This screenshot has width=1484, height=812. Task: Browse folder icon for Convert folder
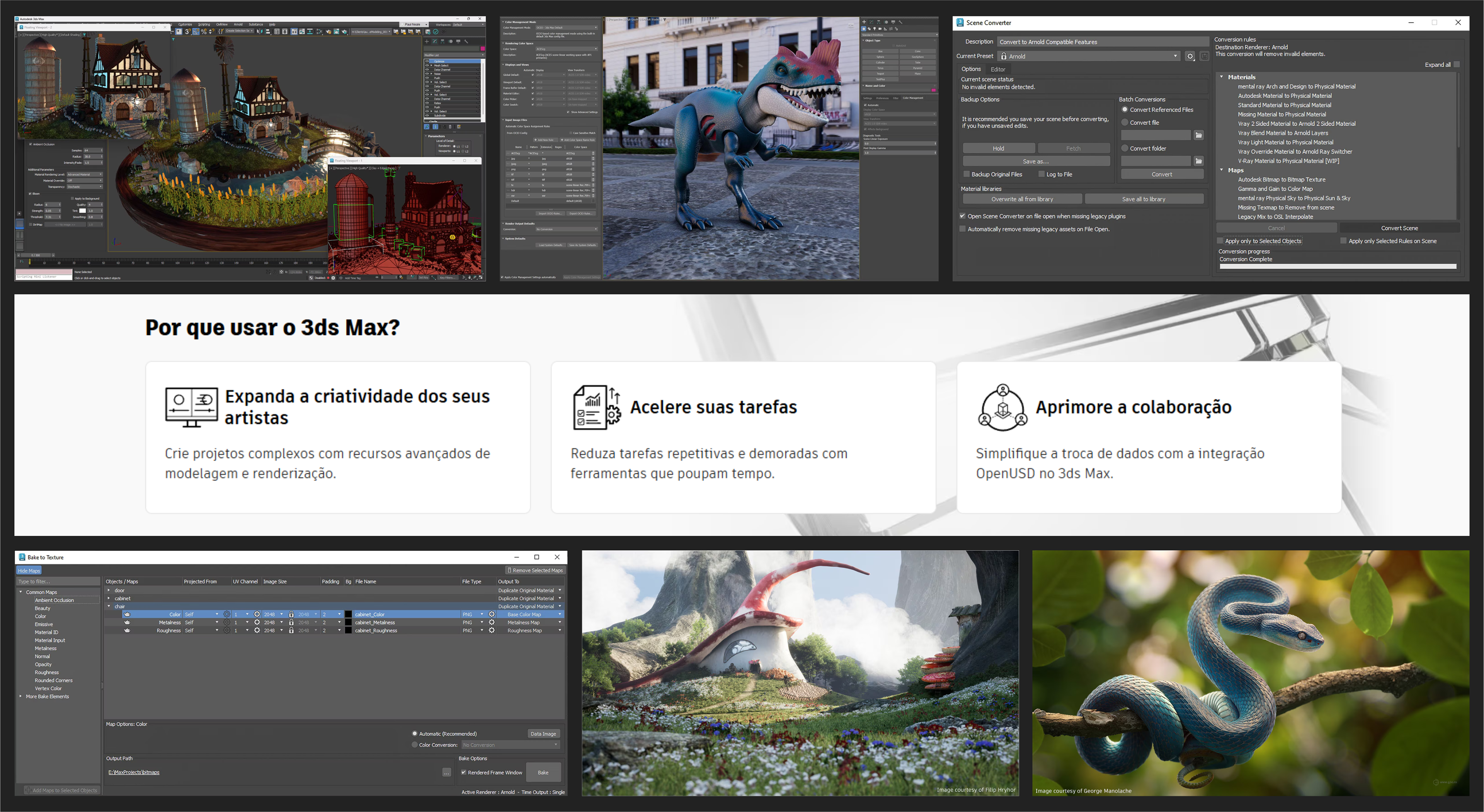click(x=1198, y=161)
